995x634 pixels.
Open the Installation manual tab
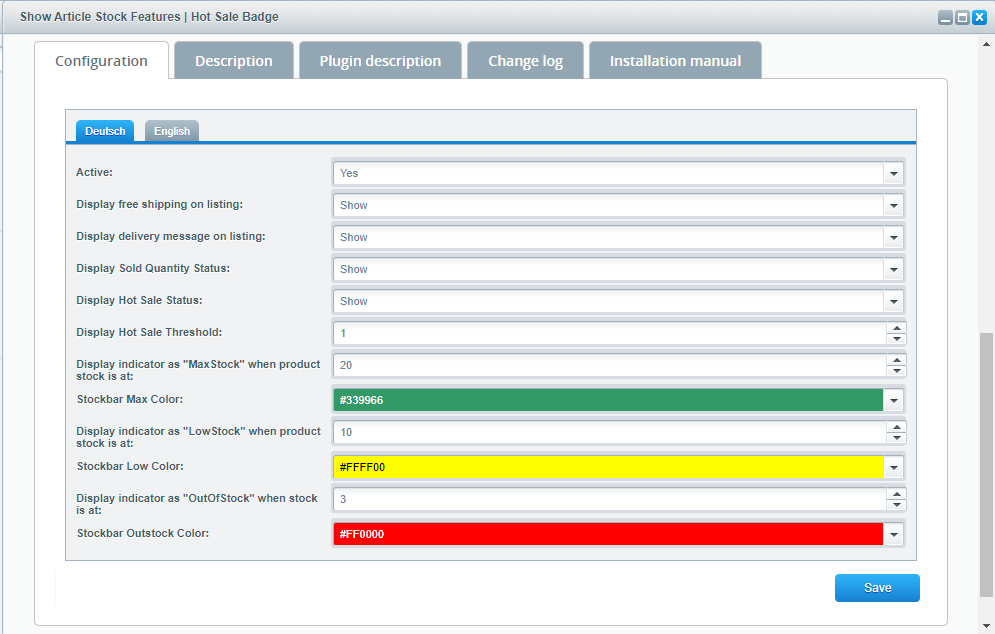tap(675, 61)
